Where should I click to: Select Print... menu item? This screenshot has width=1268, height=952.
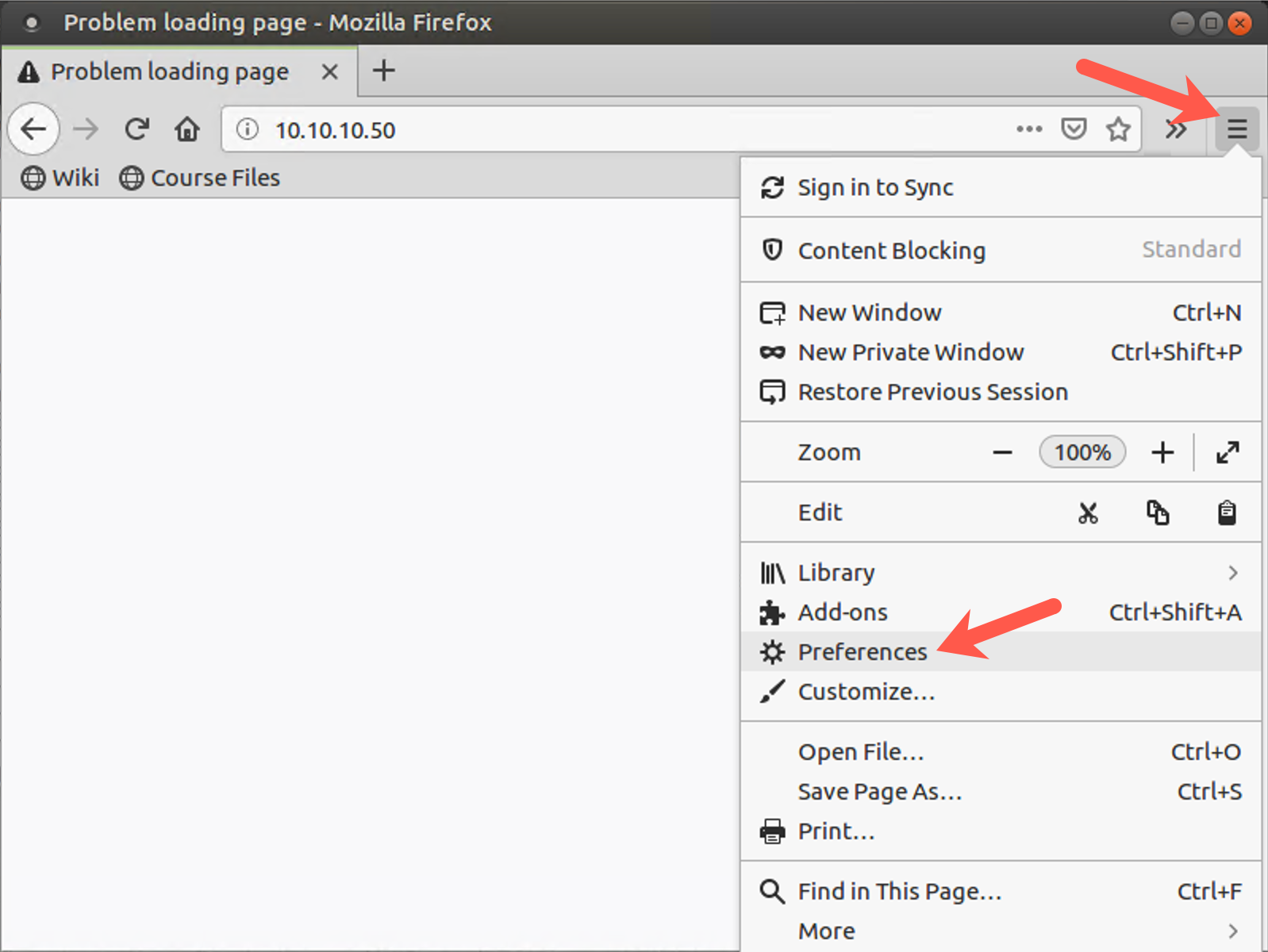1001,831
